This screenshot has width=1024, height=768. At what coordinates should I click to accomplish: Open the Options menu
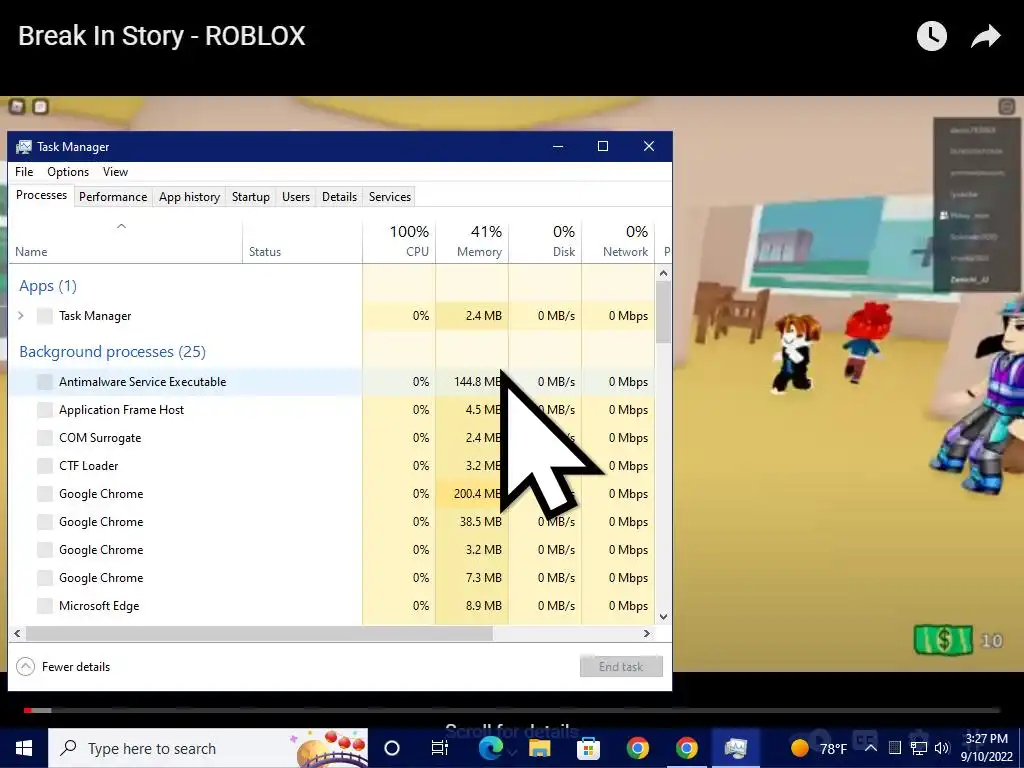tap(68, 172)
